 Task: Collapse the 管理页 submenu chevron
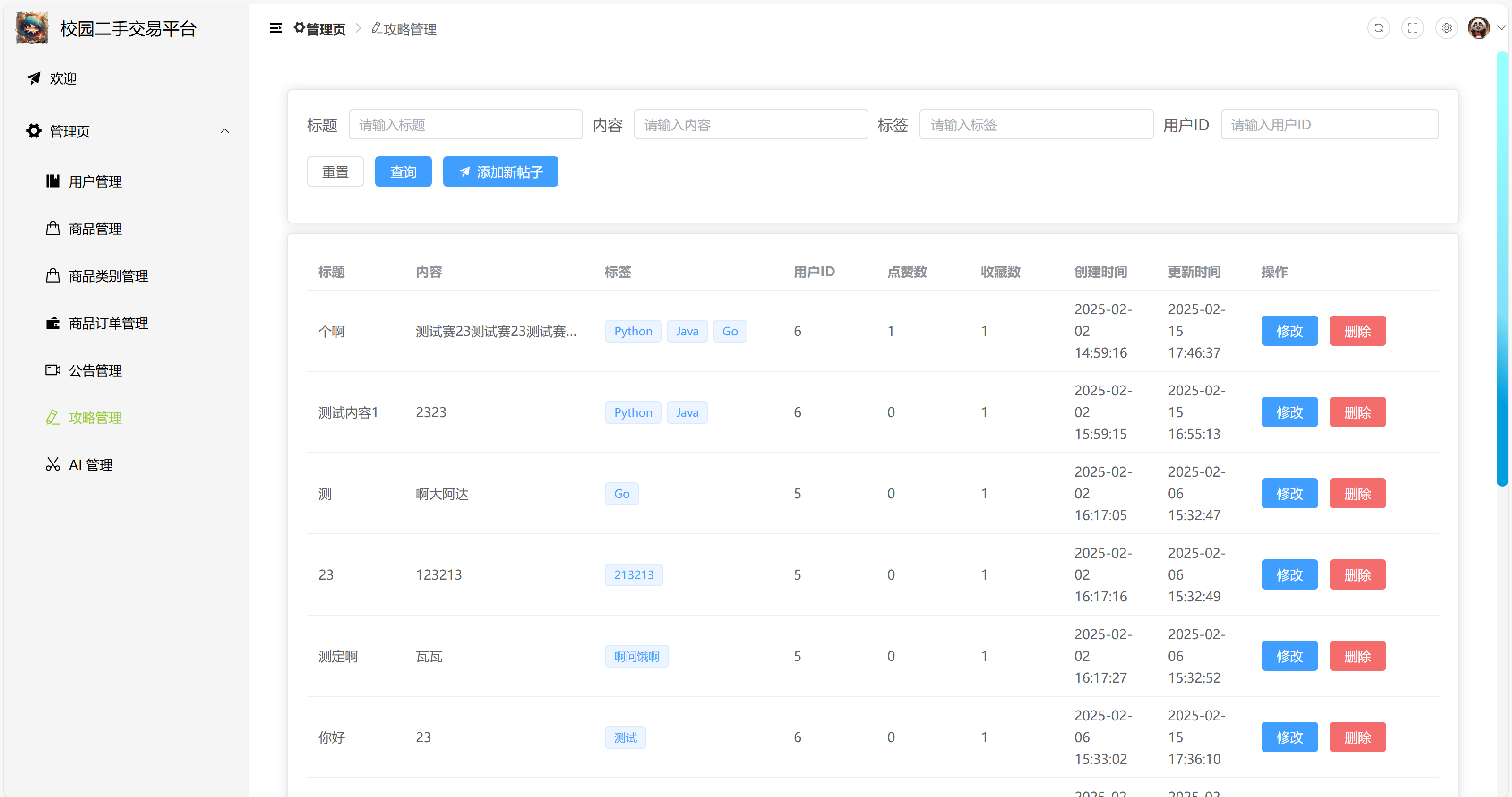(x=225, y=131)
